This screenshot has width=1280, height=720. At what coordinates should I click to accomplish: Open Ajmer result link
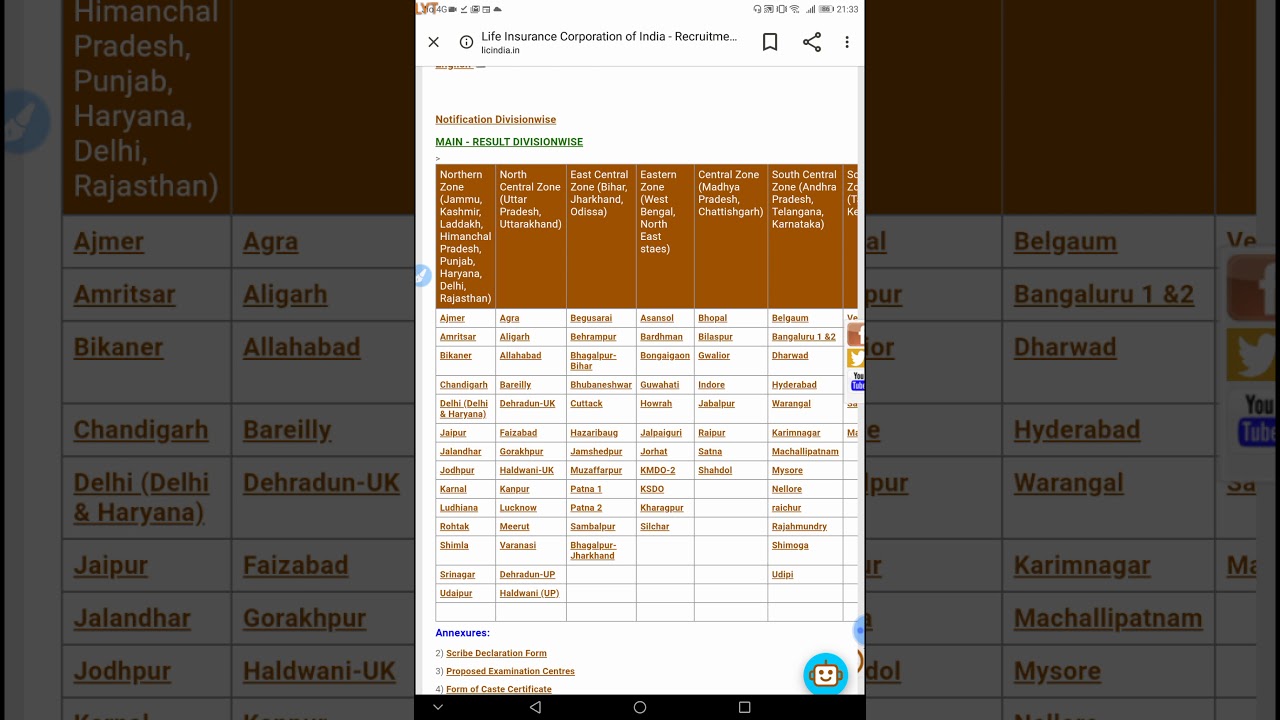tap(452, 318)
